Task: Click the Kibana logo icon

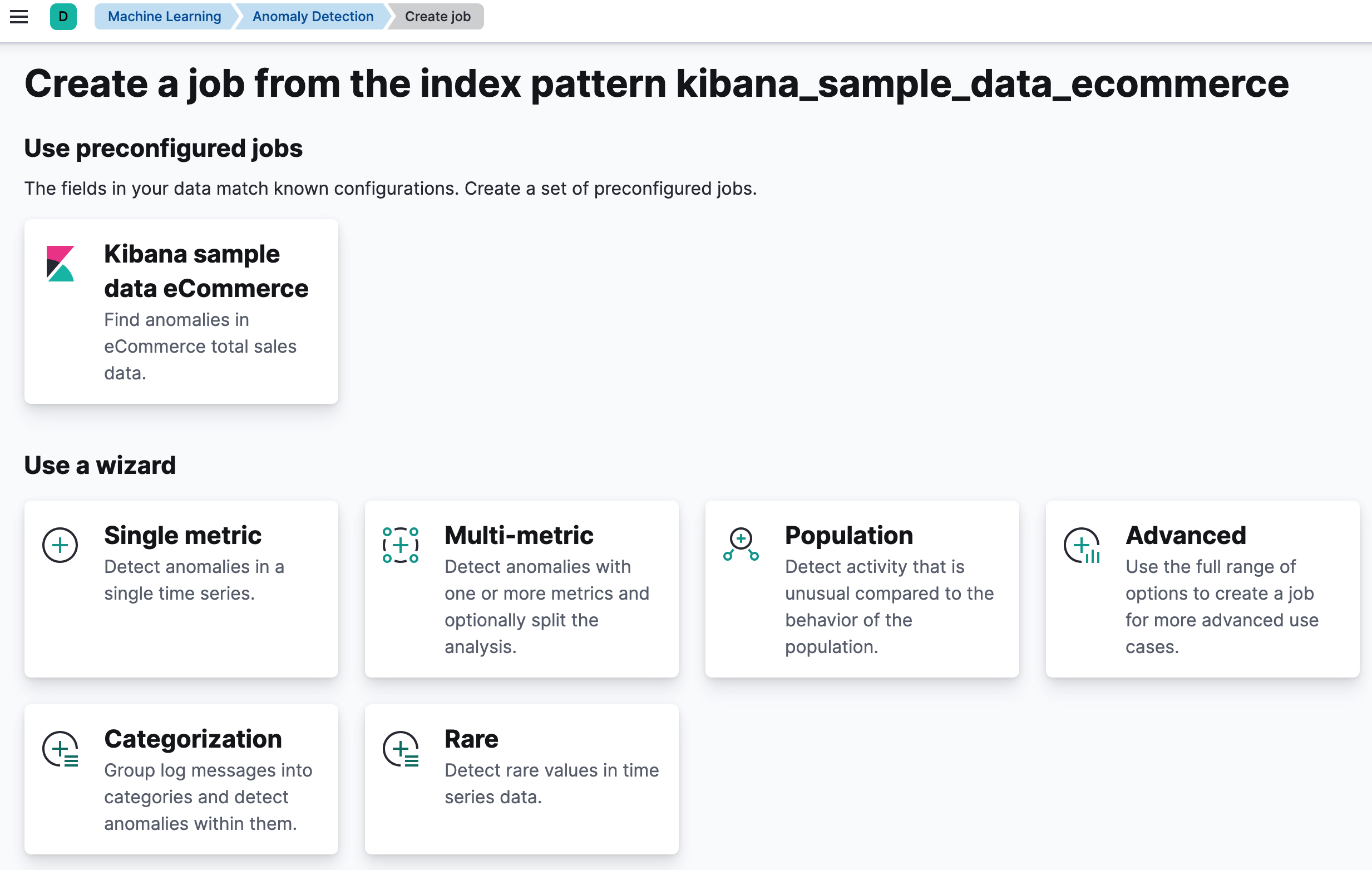Action: 61,263
